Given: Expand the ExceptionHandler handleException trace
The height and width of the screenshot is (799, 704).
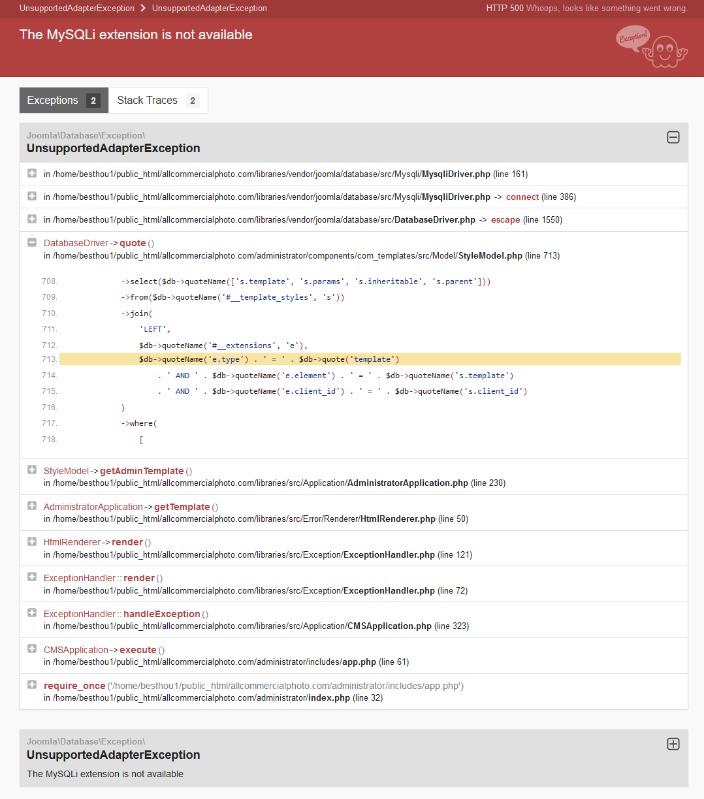Looking at the screenshot, I should tap(32, 612).
